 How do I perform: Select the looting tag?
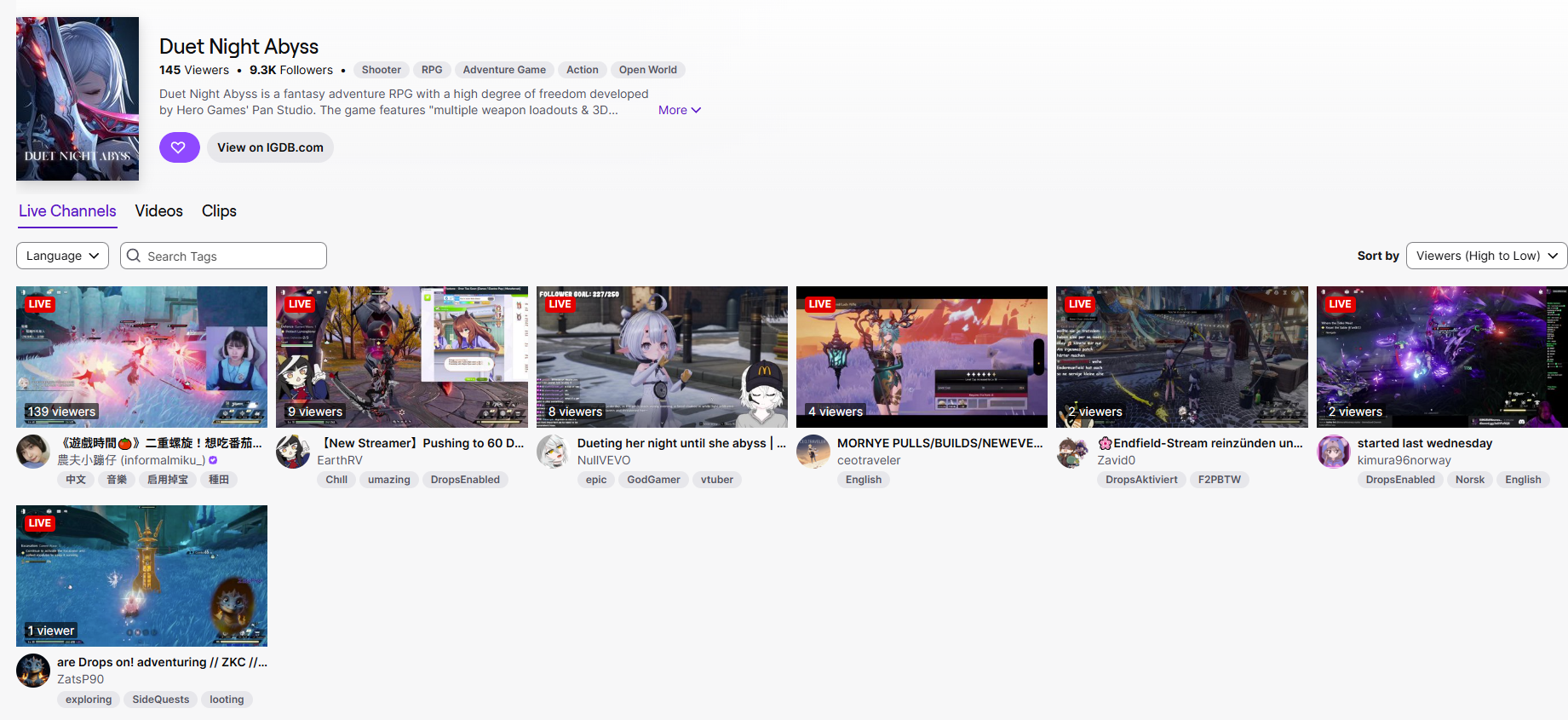pyautogui.click(x=227, y=700)
